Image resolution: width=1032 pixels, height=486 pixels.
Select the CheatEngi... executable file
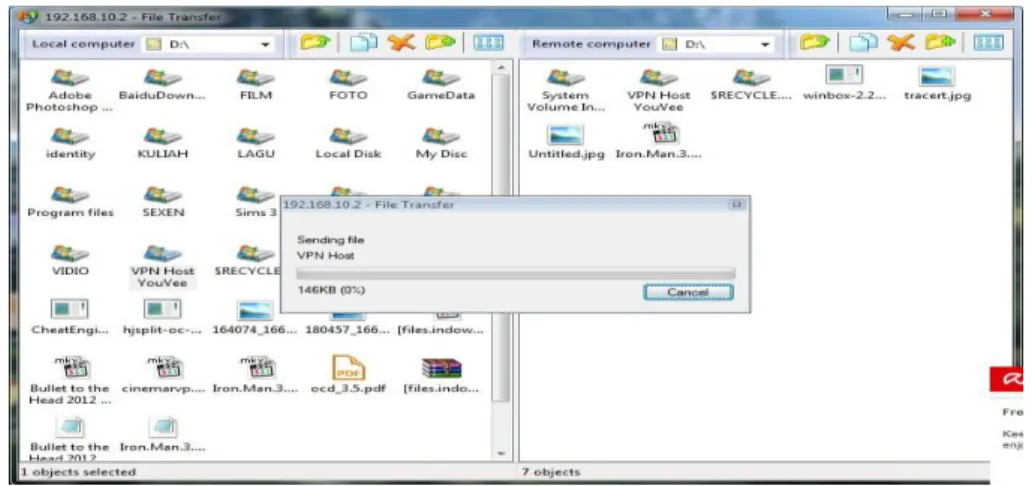(70, 317)
